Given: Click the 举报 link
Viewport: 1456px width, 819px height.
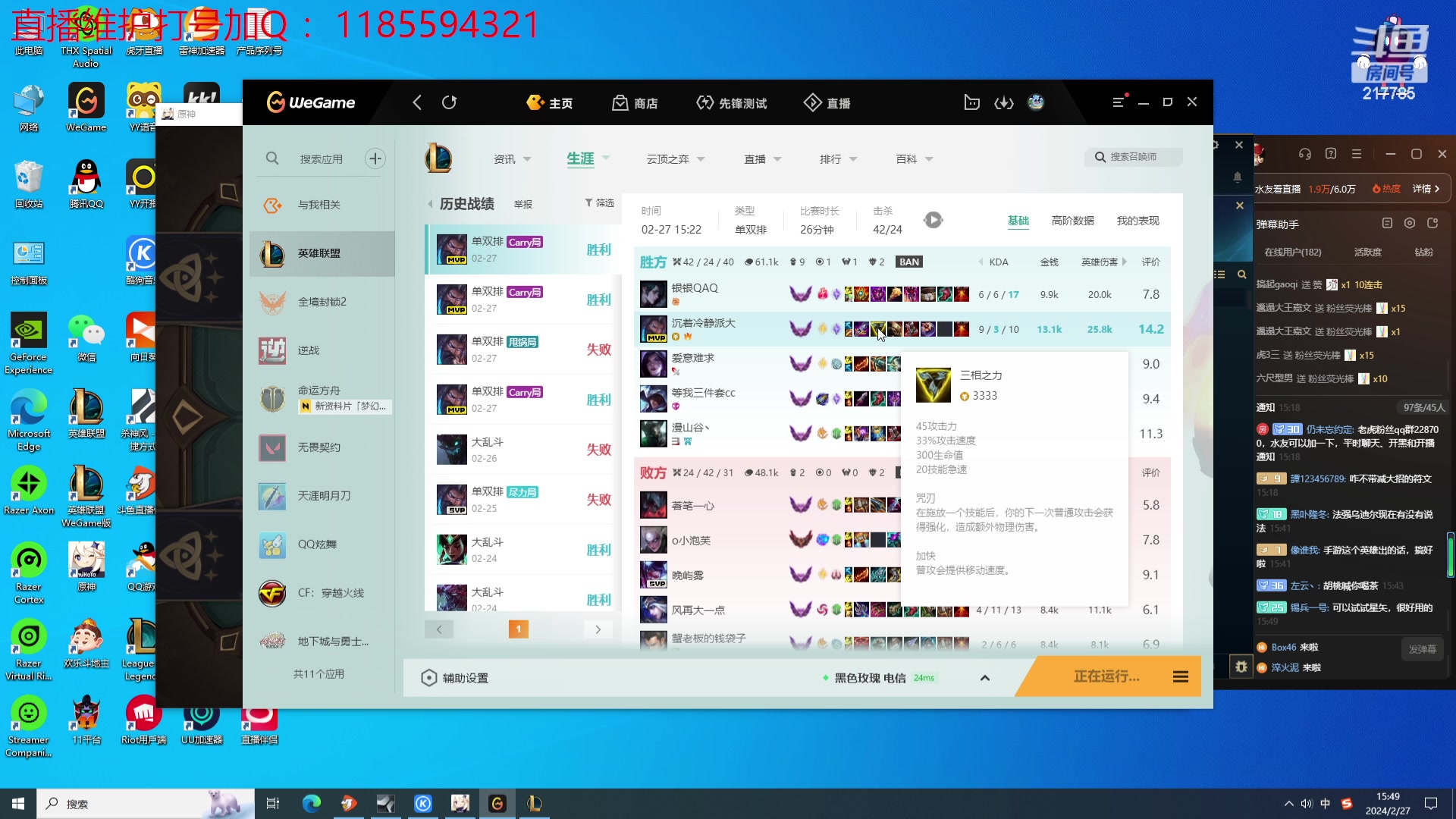Looking at the screenshot, I should 523,204.
